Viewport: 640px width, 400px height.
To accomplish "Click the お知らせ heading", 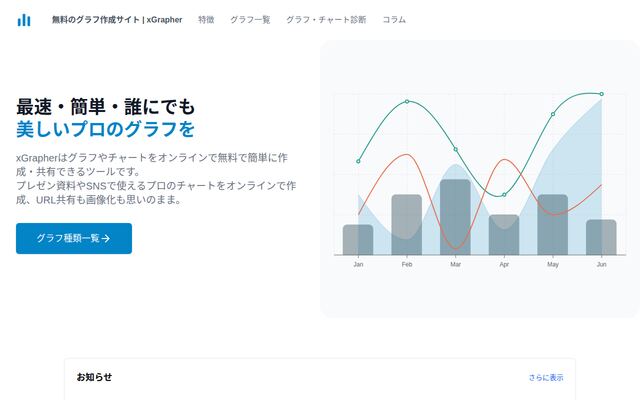I will coord(94,377).
